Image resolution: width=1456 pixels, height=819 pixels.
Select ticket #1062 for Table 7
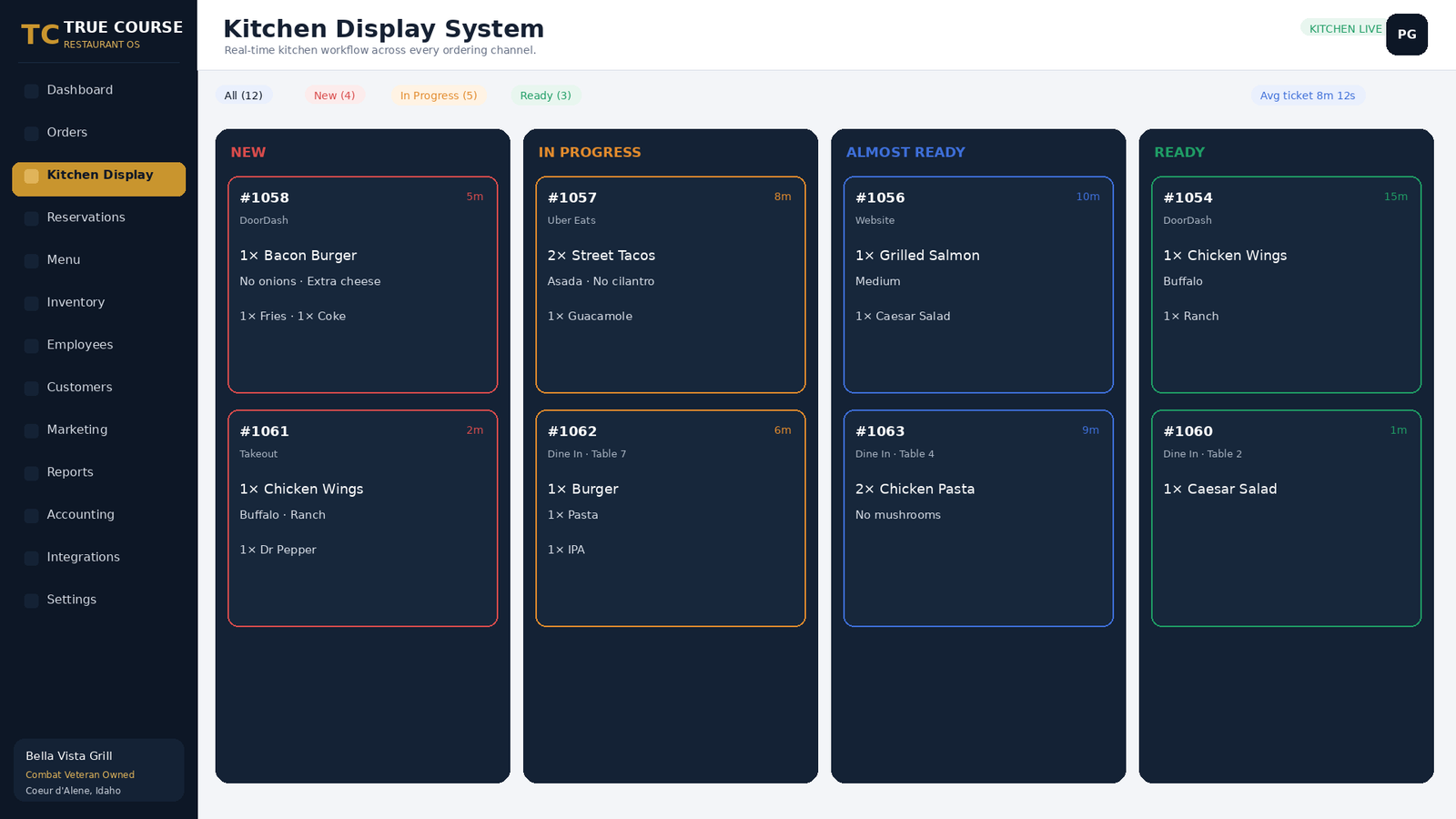pyautogui.click(x=671, y=519)
